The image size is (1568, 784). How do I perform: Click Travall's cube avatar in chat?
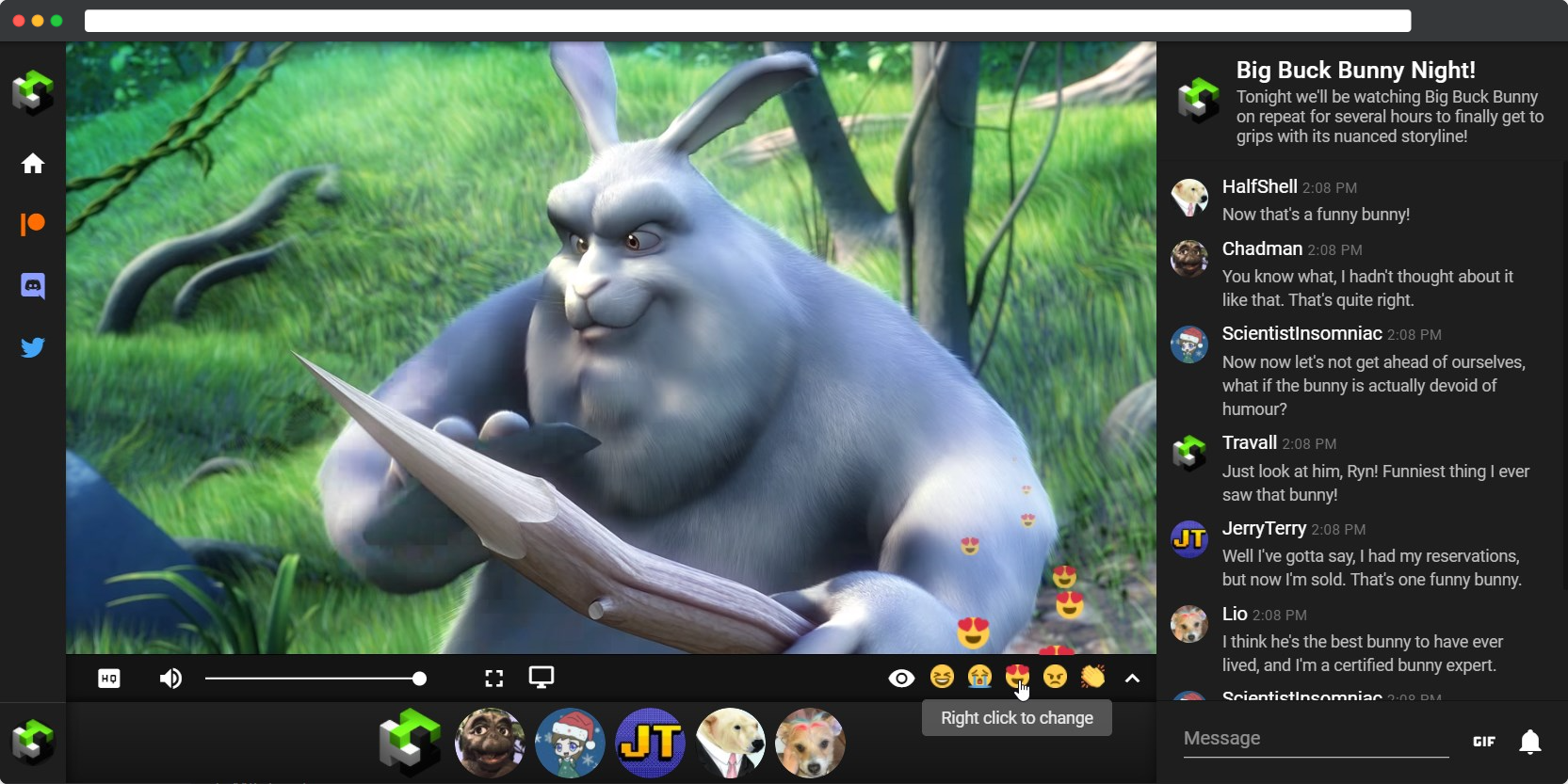click(x=1189, y=453)
